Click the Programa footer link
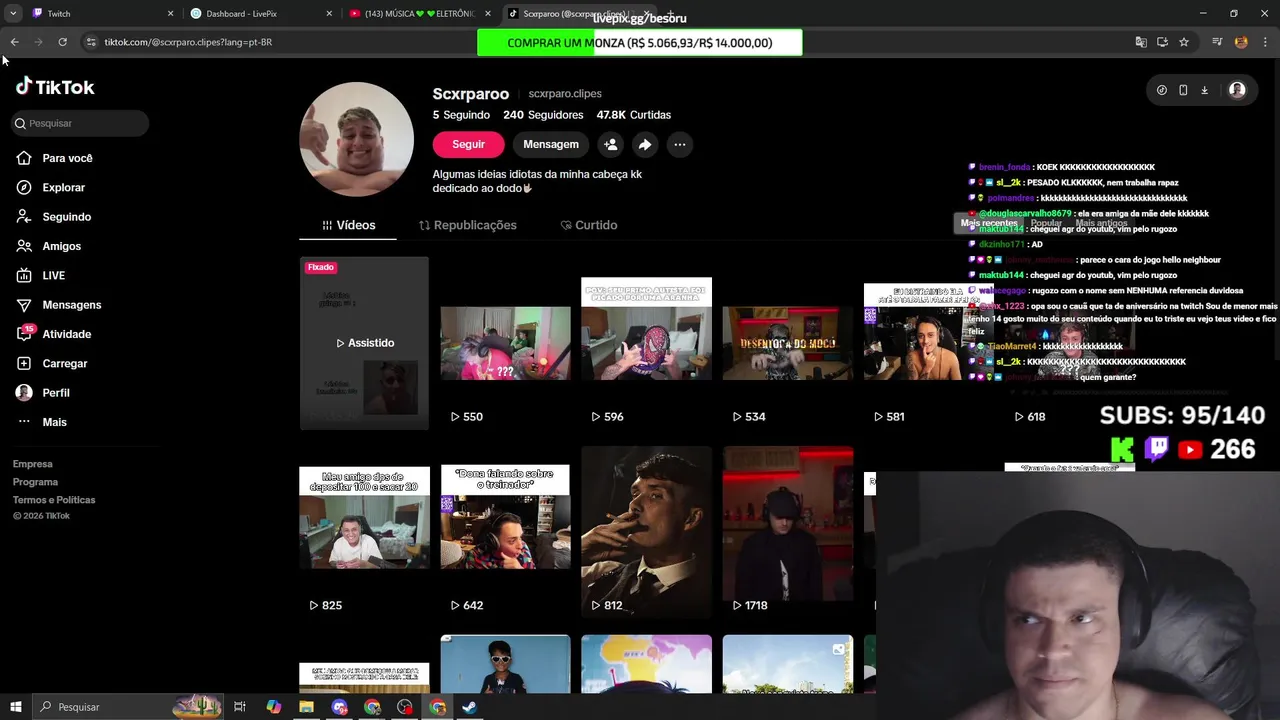Screen dimensions: 1280x720 tap(35, 482)
